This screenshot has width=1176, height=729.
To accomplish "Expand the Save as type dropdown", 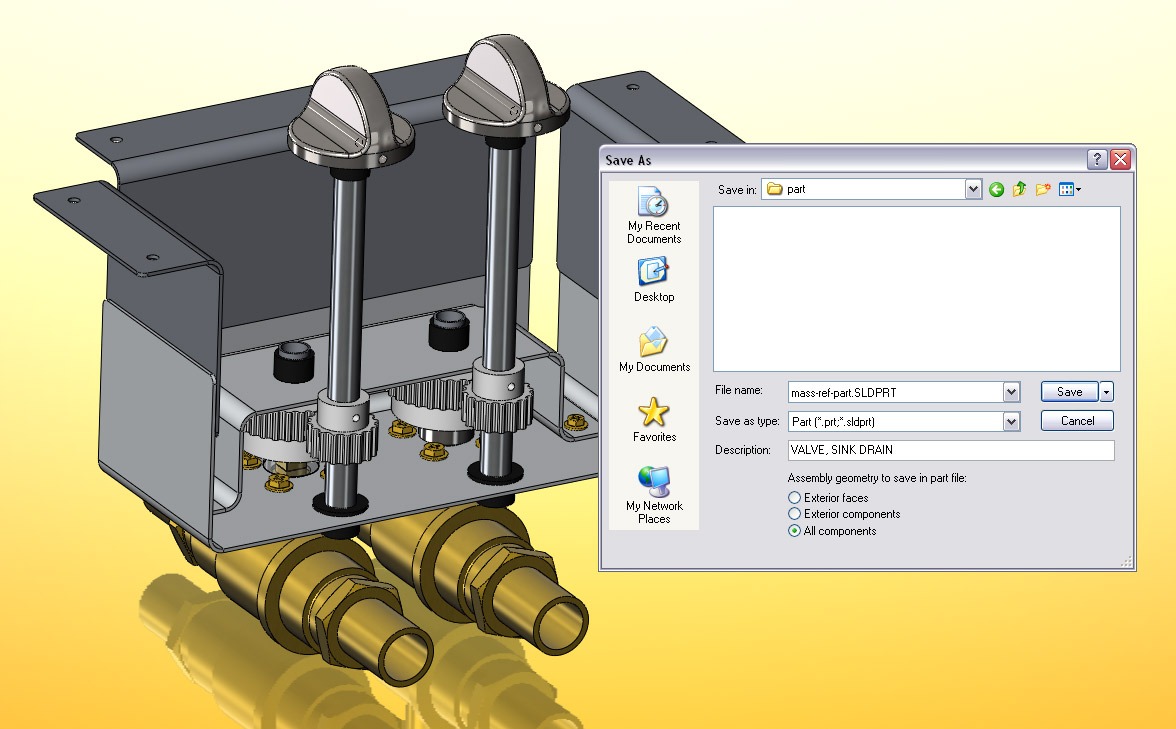I will point(1011,422).
